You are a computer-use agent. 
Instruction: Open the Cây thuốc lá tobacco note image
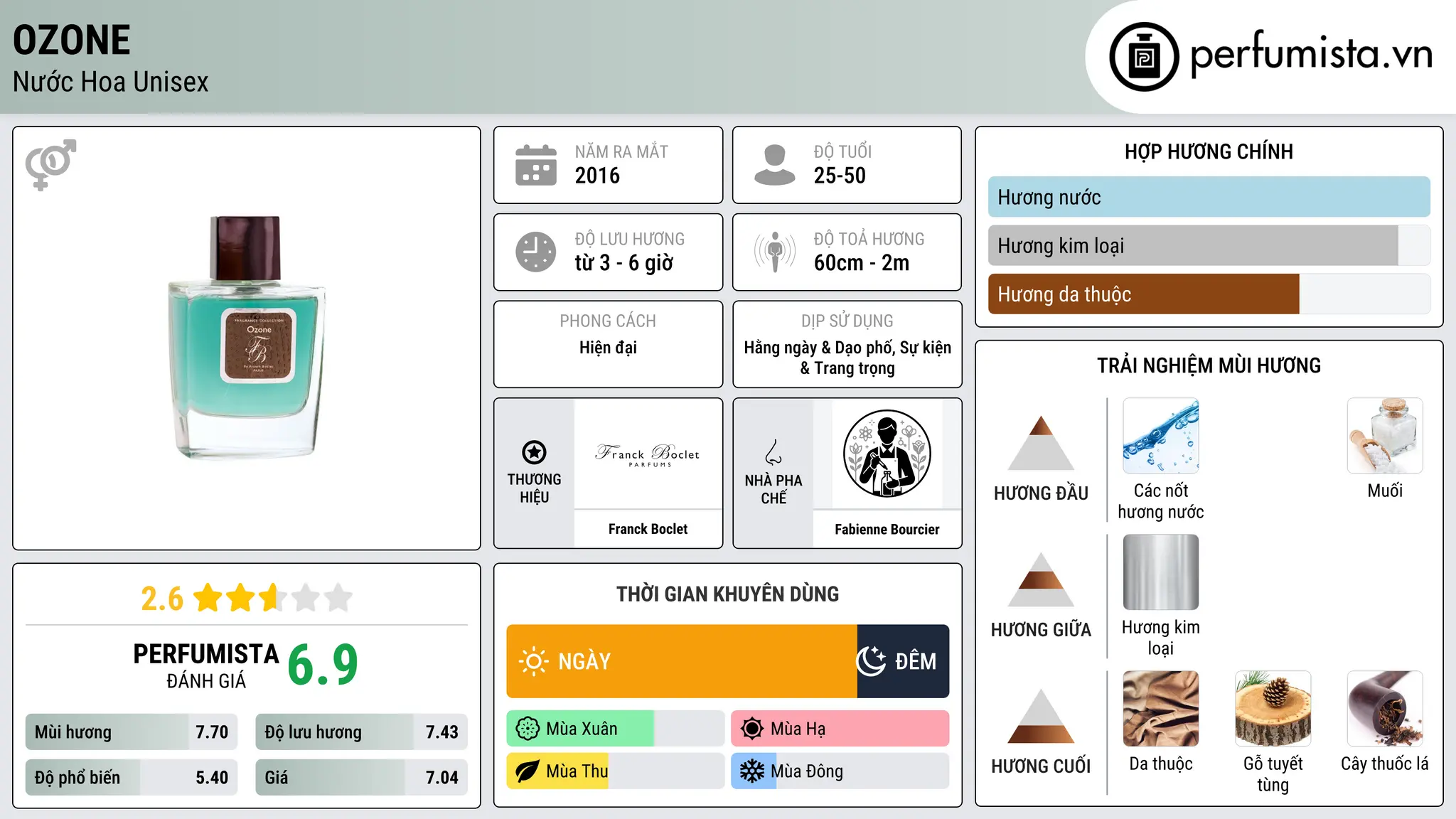1385,709
